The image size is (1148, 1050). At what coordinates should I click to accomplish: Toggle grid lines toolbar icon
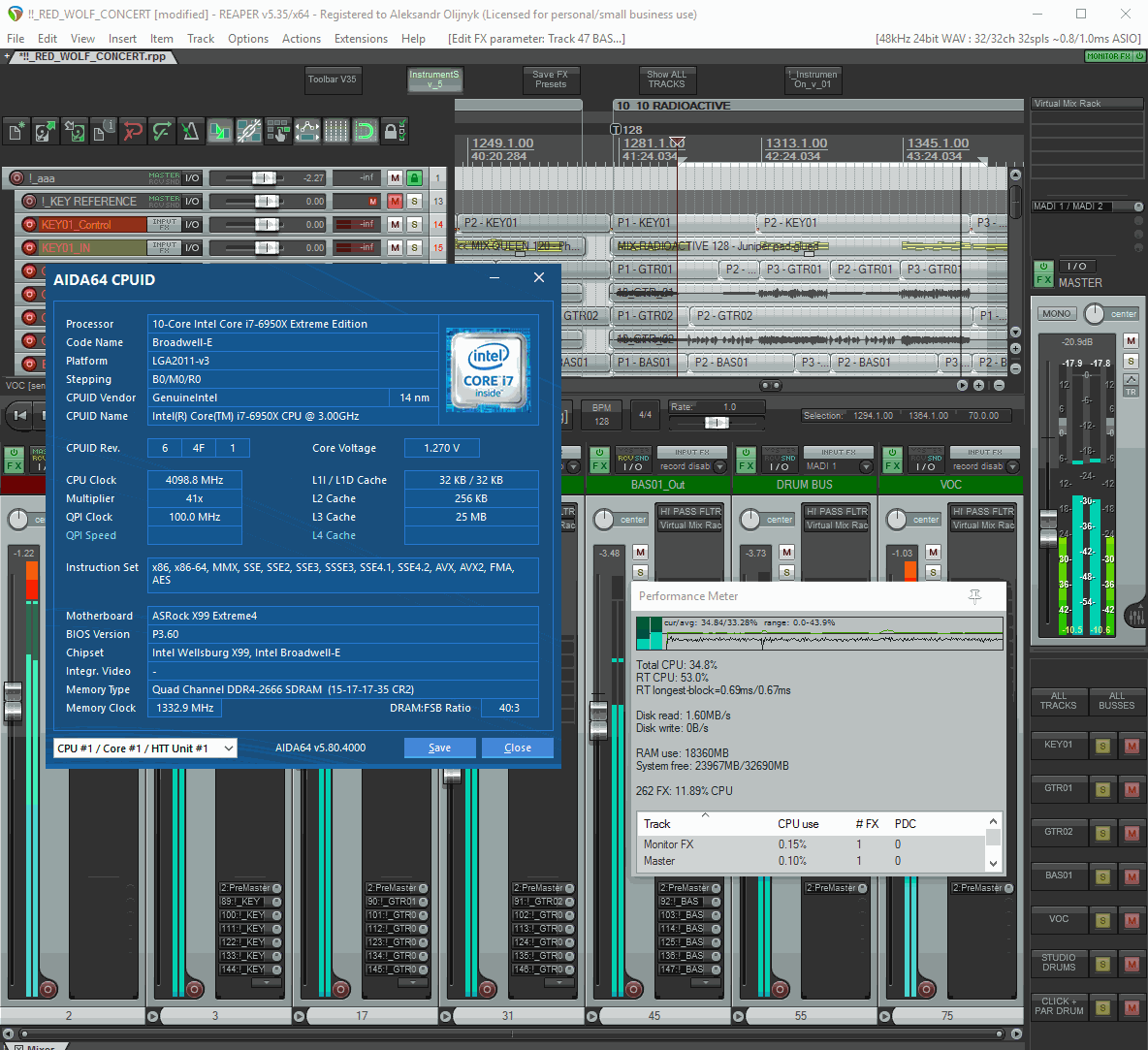tap(336, 131)
